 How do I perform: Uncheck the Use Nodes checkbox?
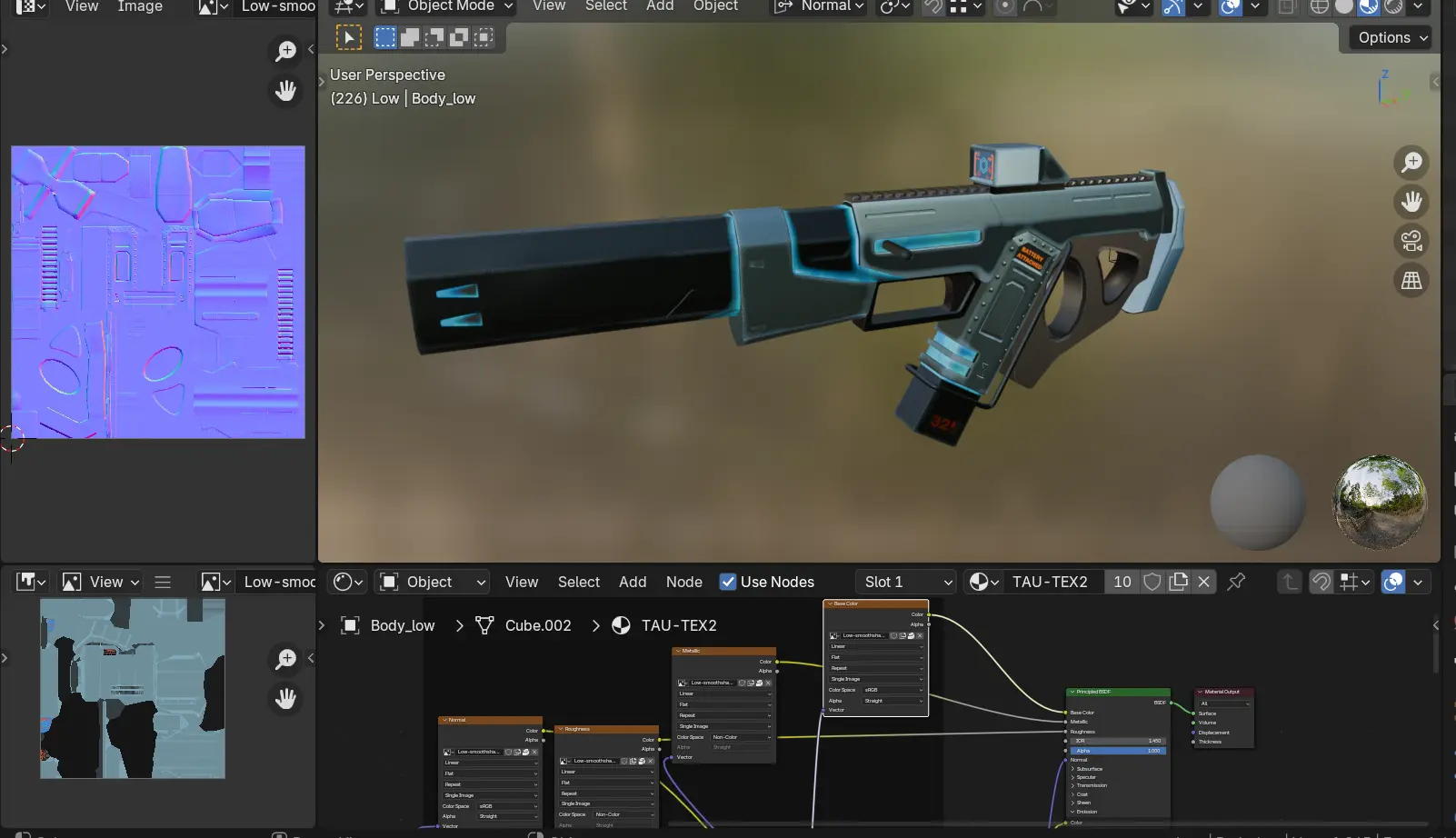[728, 582]
